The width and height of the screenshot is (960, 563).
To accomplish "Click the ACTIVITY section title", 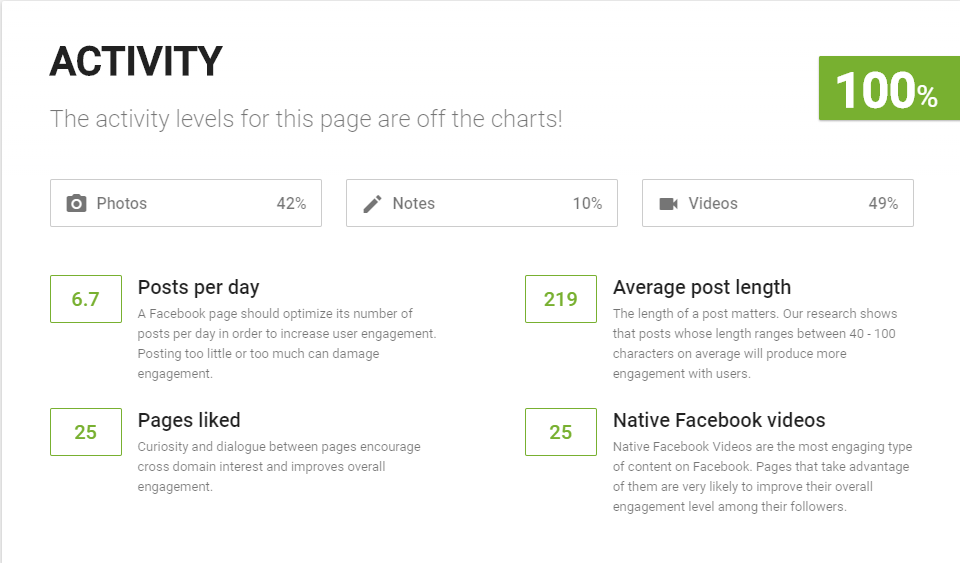I will coord(136,62).
